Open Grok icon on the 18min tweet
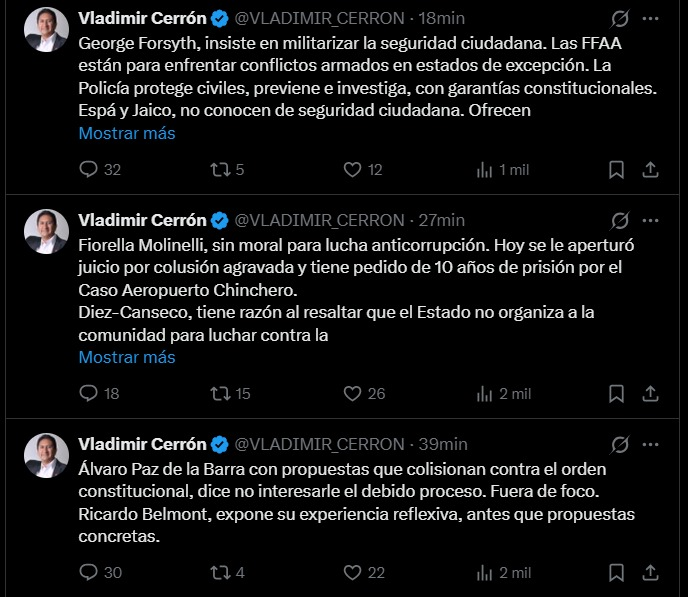688x597 pixels. [x=619, y=19]
